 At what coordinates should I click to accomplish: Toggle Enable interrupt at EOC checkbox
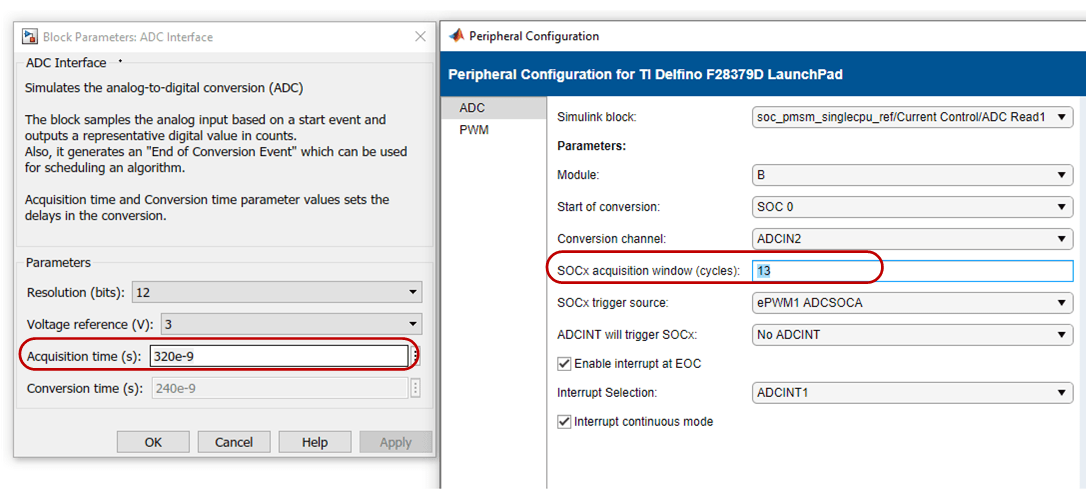pos(564,364)
